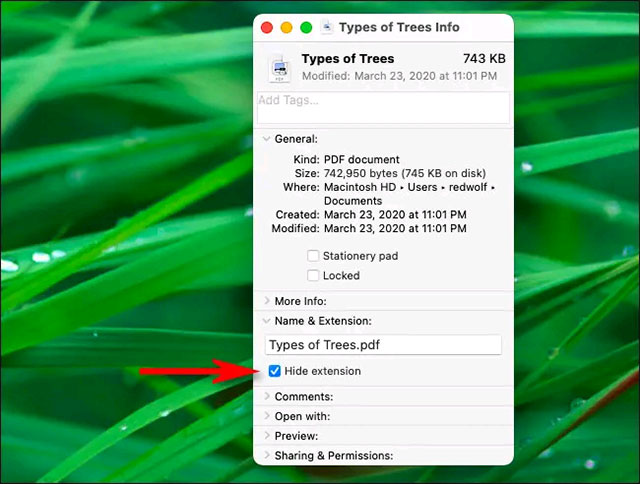Expand the Sharing & Permissions section
Viewport: 640px width, 484px height.
(267, 455)
